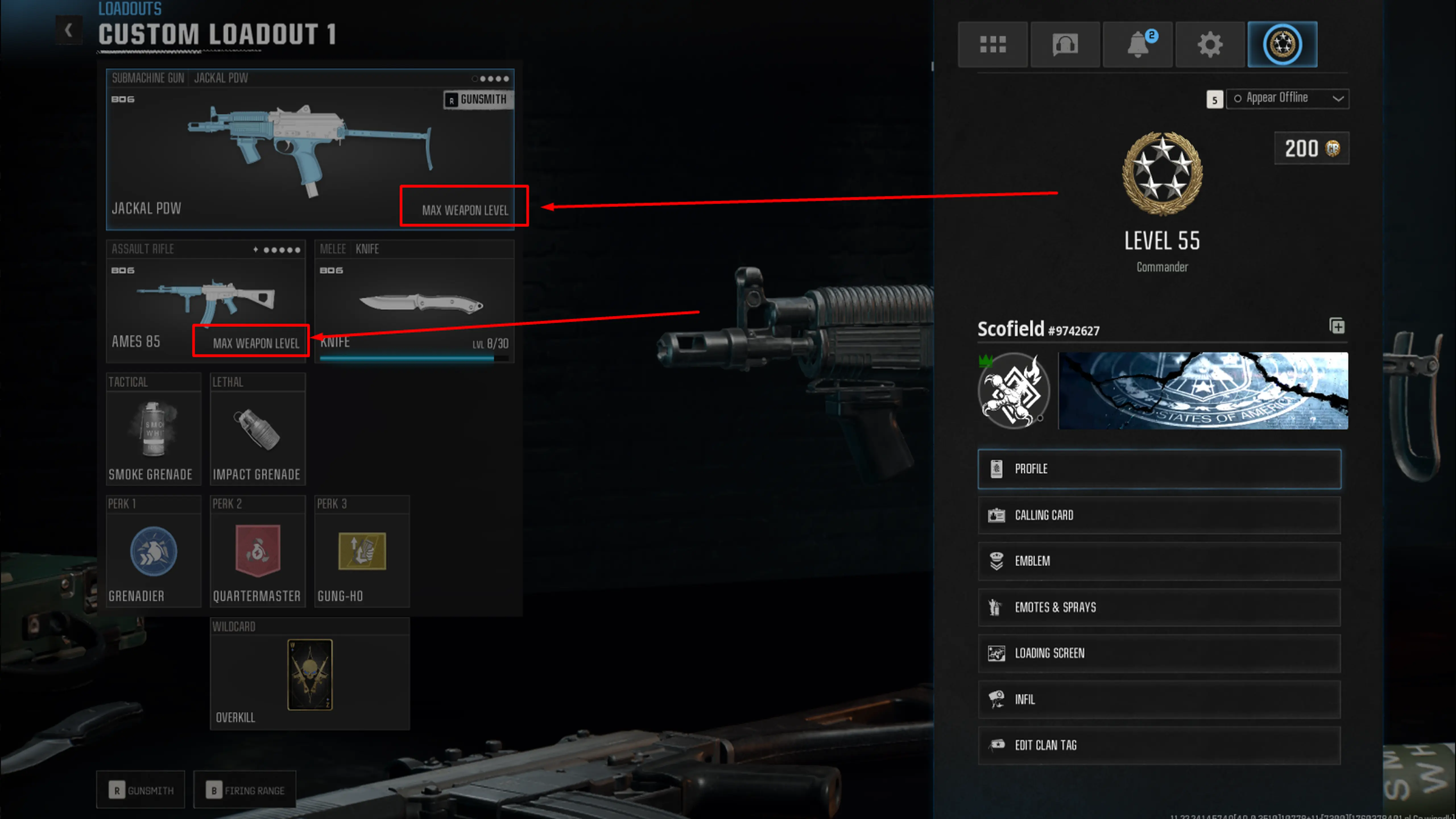Screen dimensions: 1456x819
Task: Expand the Appear Offline status dropdown
Action: [1288, 98]
